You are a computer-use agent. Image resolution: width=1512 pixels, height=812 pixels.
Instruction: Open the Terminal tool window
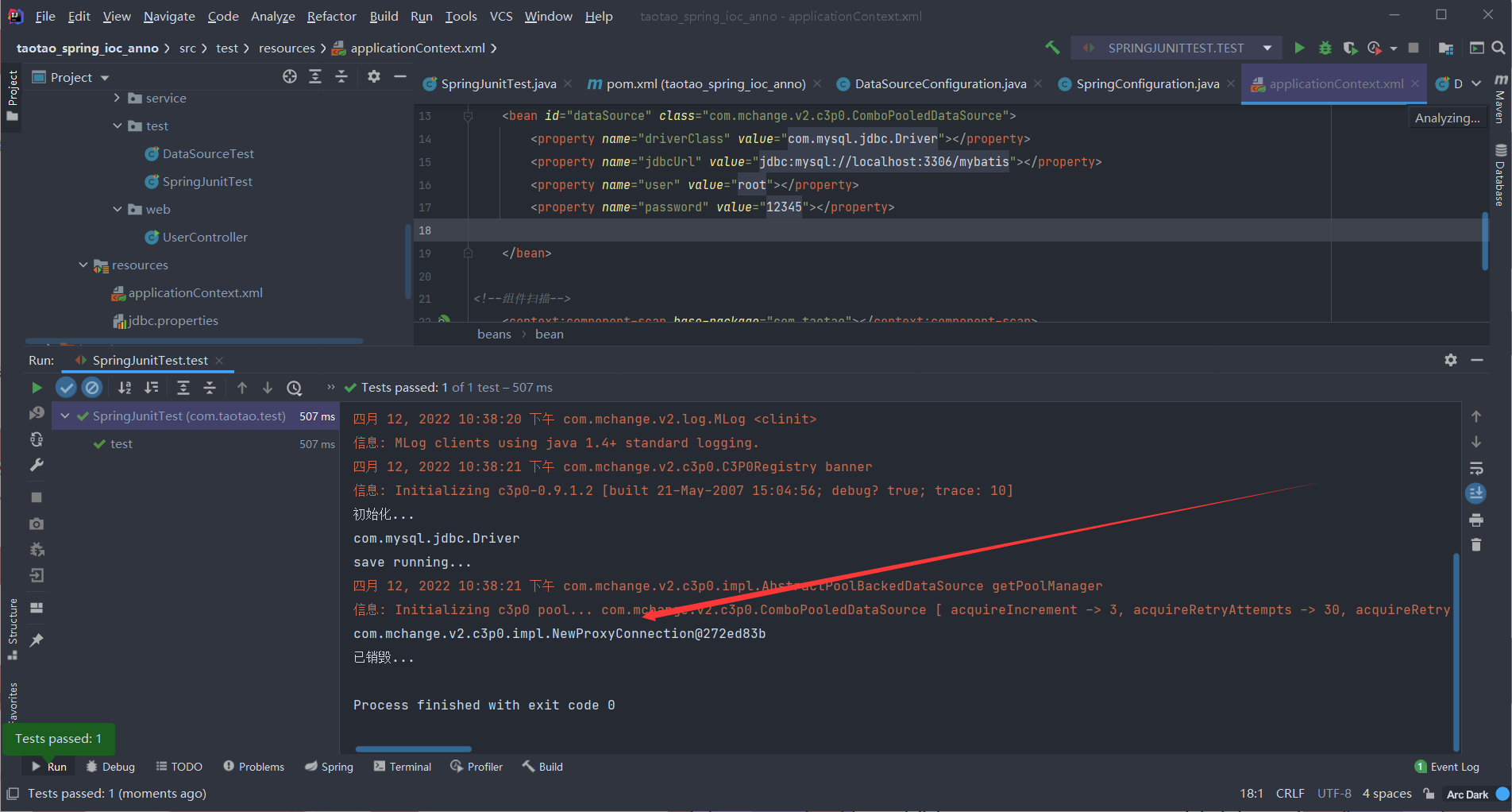tap(403, 767)
